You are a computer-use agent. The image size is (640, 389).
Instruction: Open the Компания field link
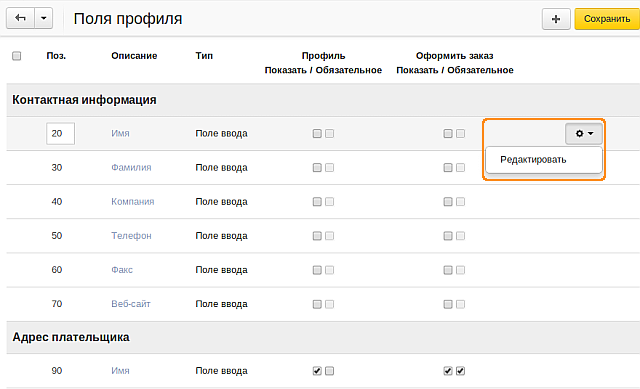click(133, 202)
